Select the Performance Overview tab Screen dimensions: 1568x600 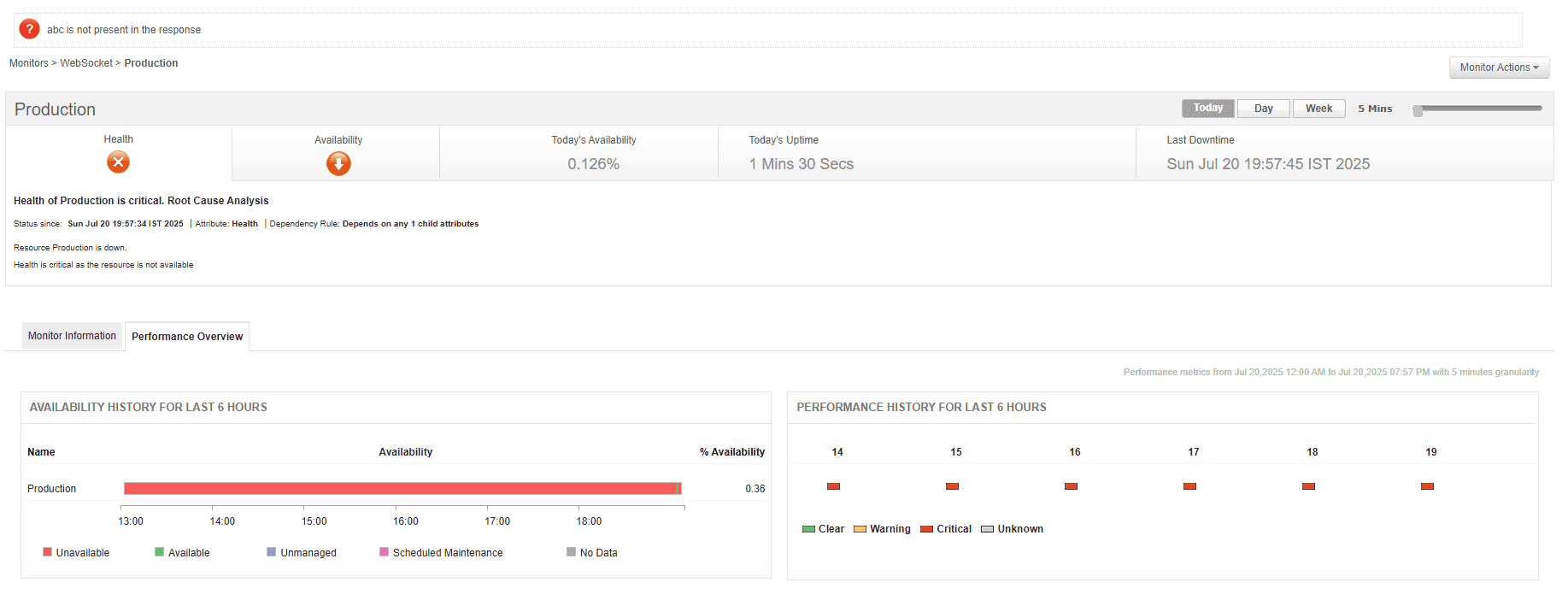click(x=187, y=337)
